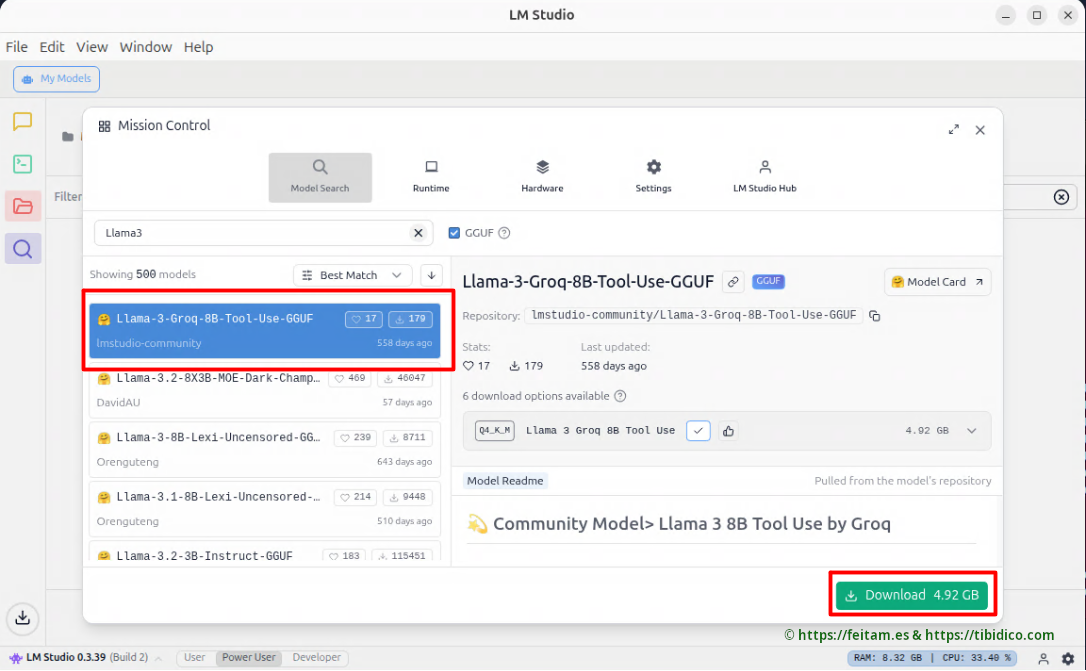Clear the Llama3 search text
This screenshot has width=1086, height=671.
(x=418, y=233)
